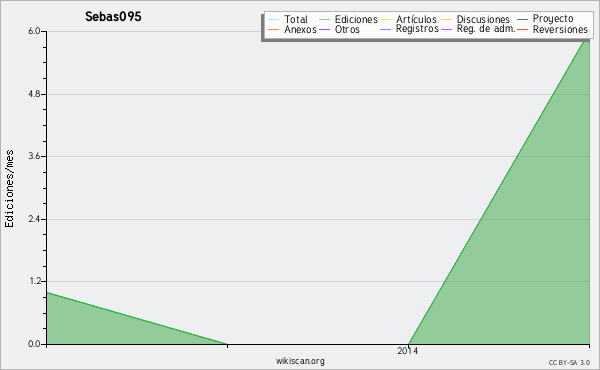Click the Anexos legend label
600x370 pixels.
[300, 29]
